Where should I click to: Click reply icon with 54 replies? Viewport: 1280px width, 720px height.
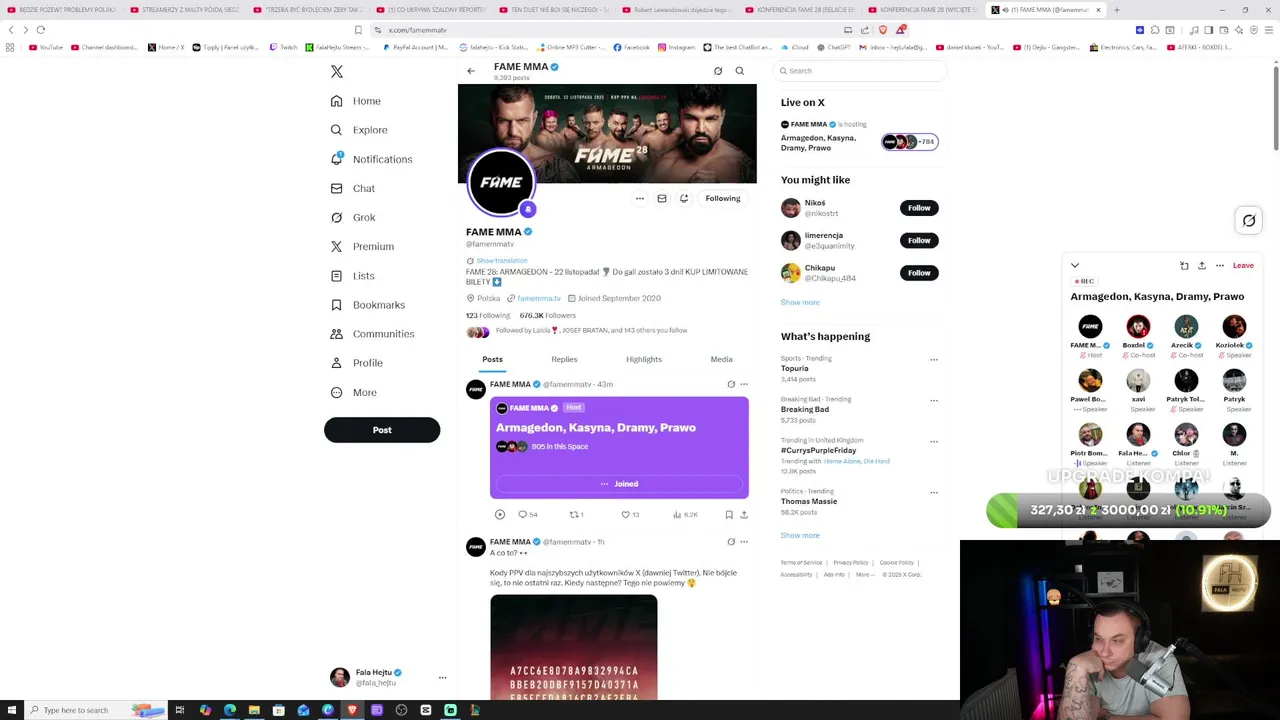[527, 515]
